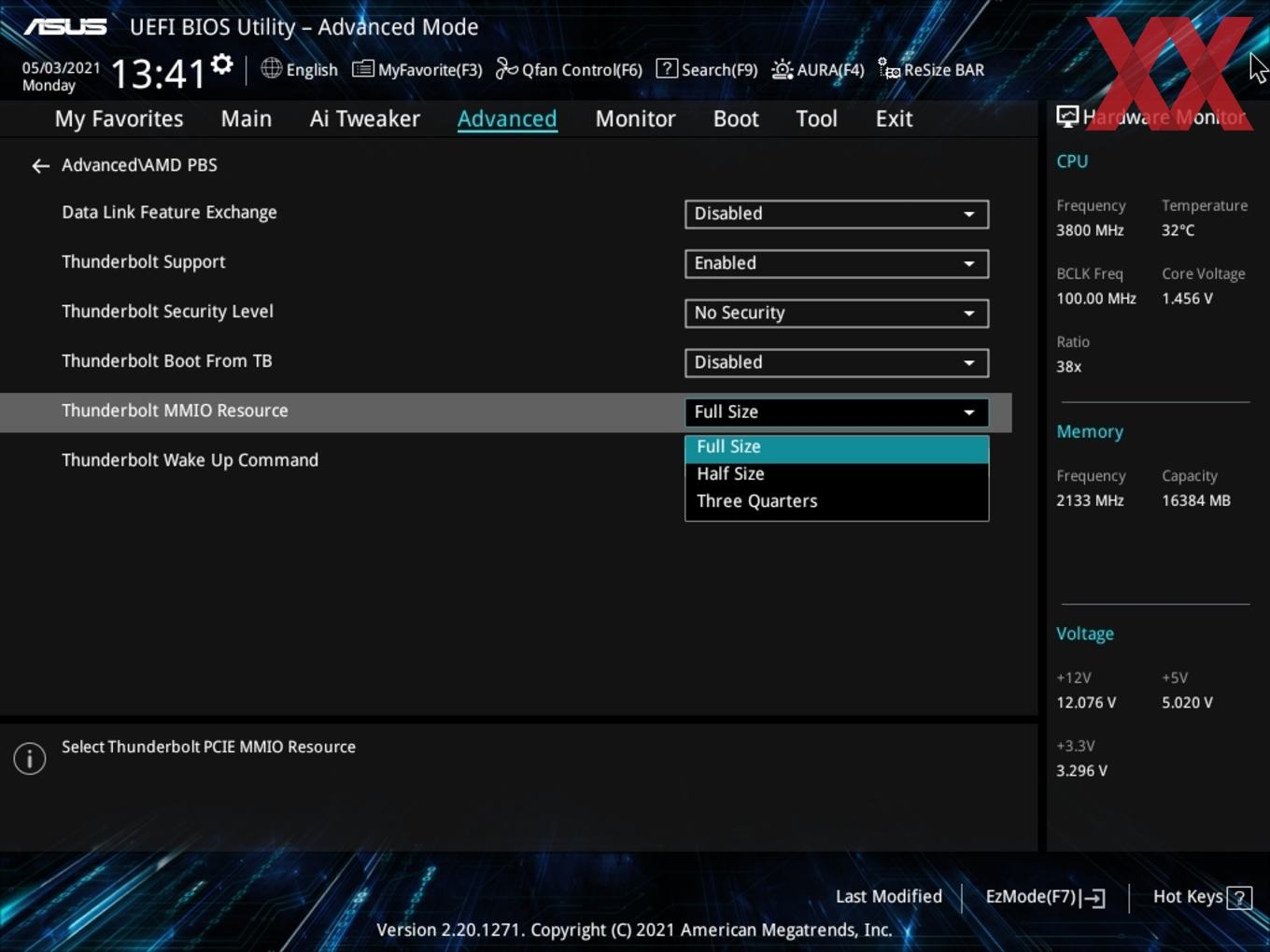The width and height of the screenshot is (1270, 952).
Task: Select Thunderbolt Wake Up Command row
Action: (x=190, y=460)
